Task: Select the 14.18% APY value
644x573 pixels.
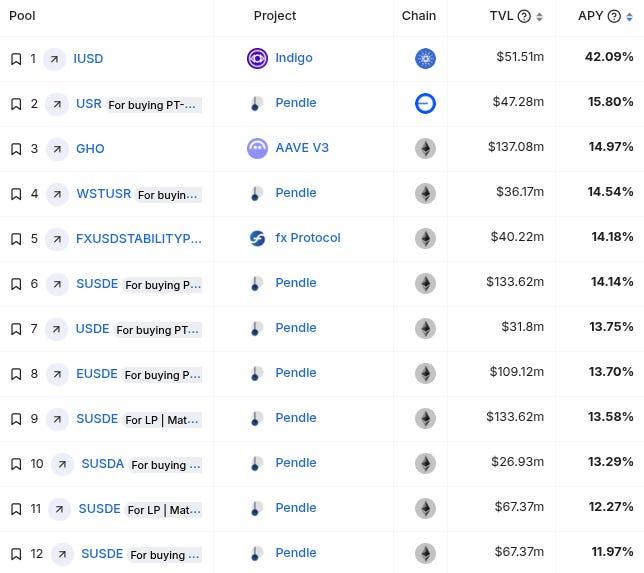Action: pyautogui.click(x=612, y=237)
